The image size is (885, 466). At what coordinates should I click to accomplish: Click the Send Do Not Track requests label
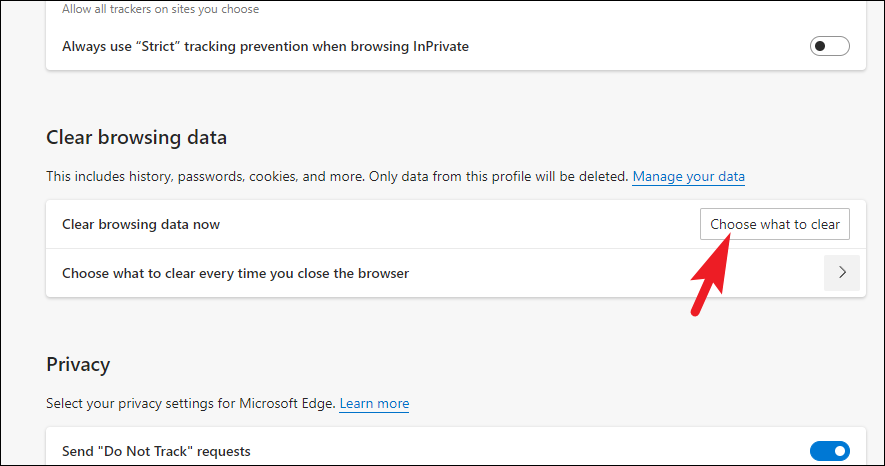point(156,451)
